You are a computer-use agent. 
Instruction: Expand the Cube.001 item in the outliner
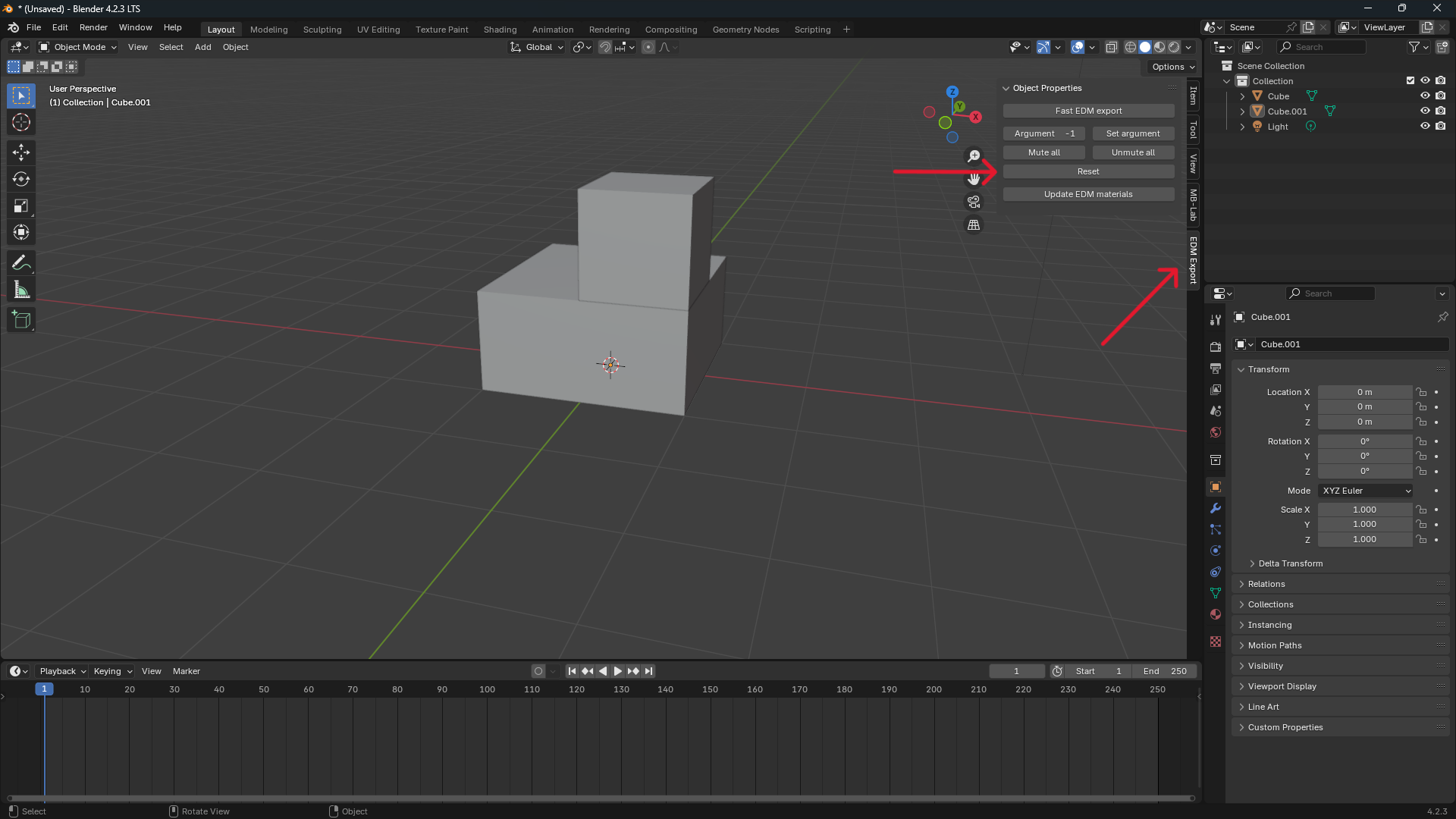[1242, 111]
